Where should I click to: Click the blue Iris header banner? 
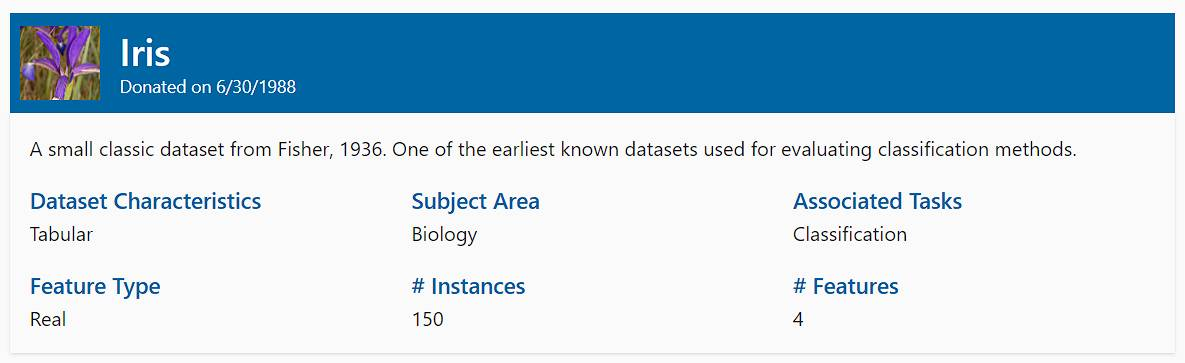[x=592, y=63]
